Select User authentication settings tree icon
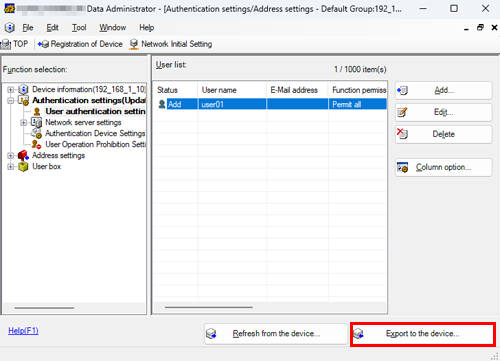 pos(37,111)
